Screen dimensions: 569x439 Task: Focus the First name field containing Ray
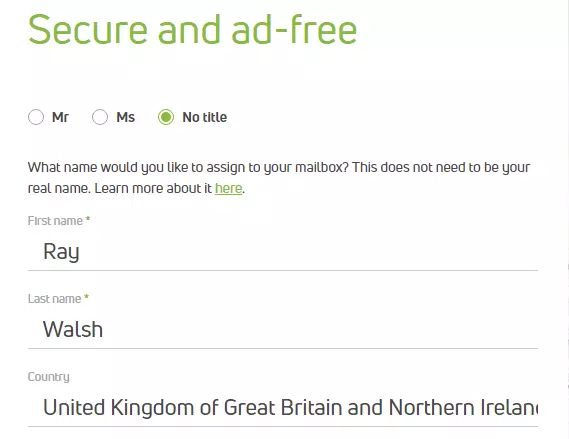[x=283, y=252]
